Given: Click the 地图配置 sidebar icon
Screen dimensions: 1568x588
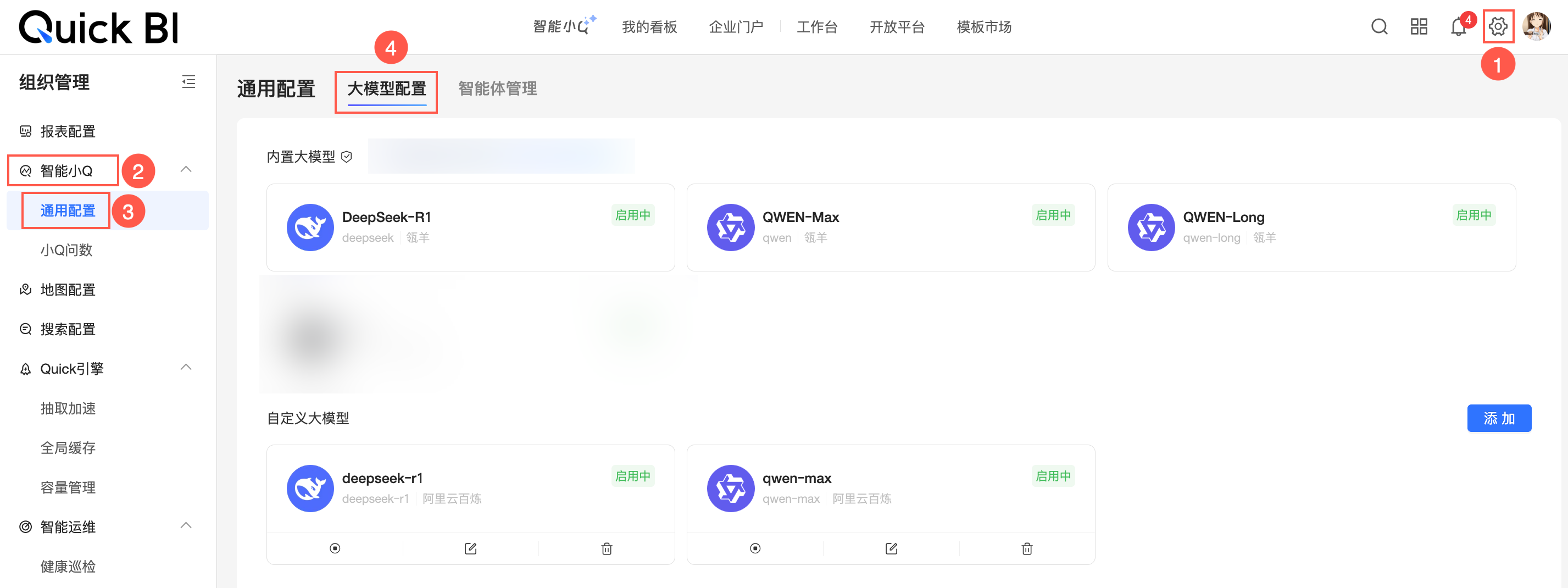Looking at the screenshot, I should [26, 290].
